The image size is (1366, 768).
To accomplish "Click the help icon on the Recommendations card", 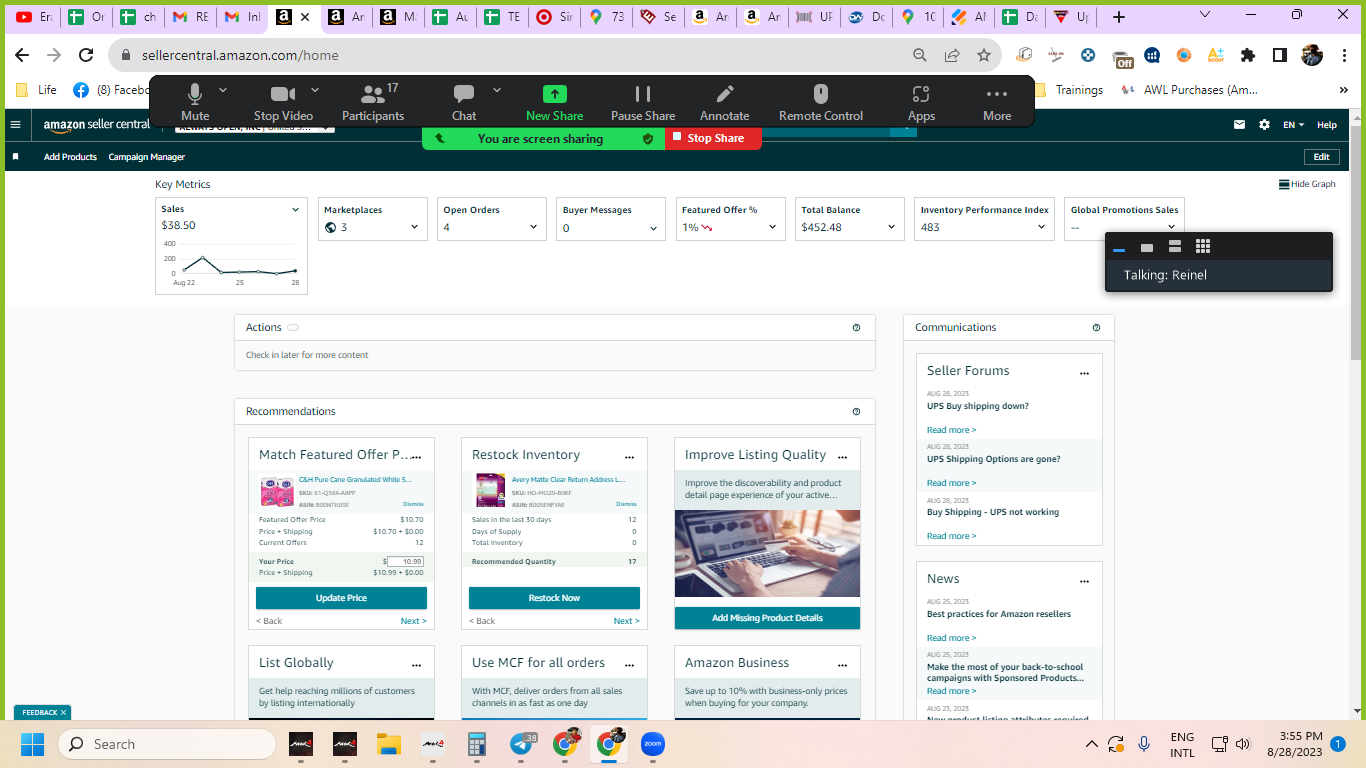I will (x=856, y=412).
